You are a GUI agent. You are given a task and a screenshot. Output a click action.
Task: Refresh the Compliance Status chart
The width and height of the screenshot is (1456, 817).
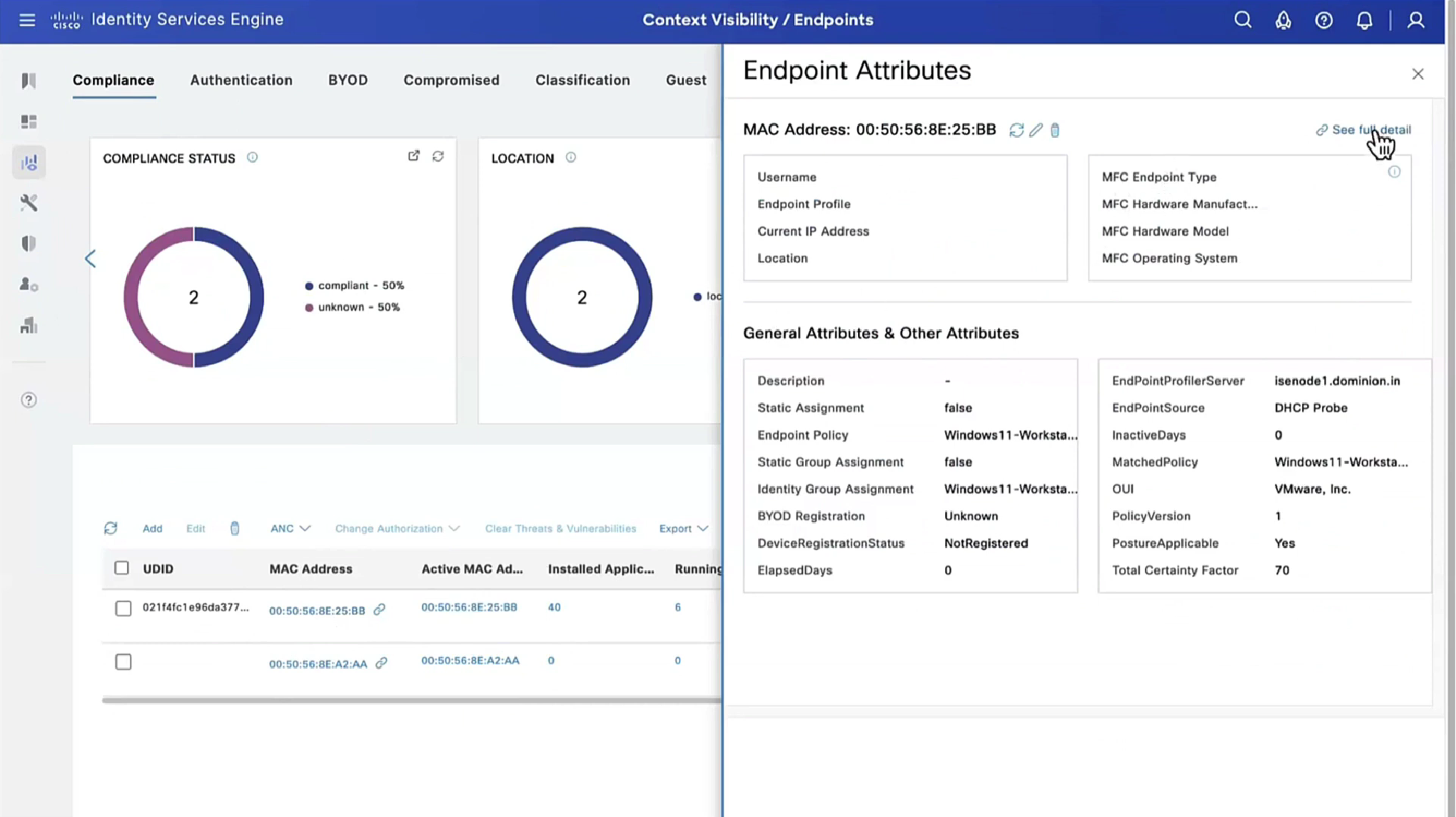pos(438,156)
